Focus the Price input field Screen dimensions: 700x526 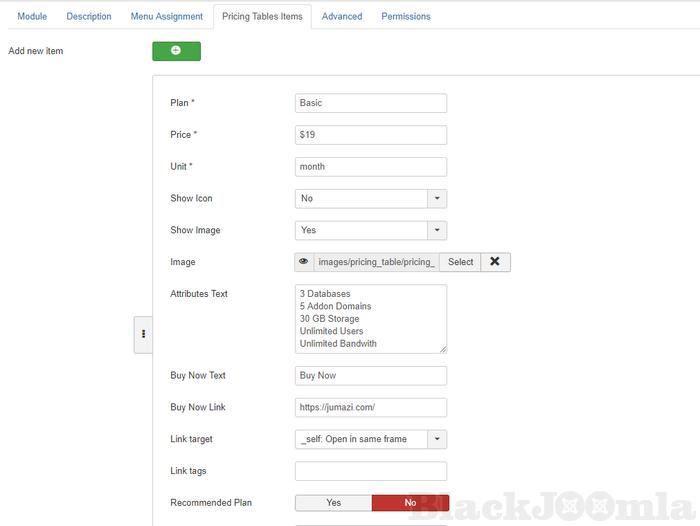(371, 135)
